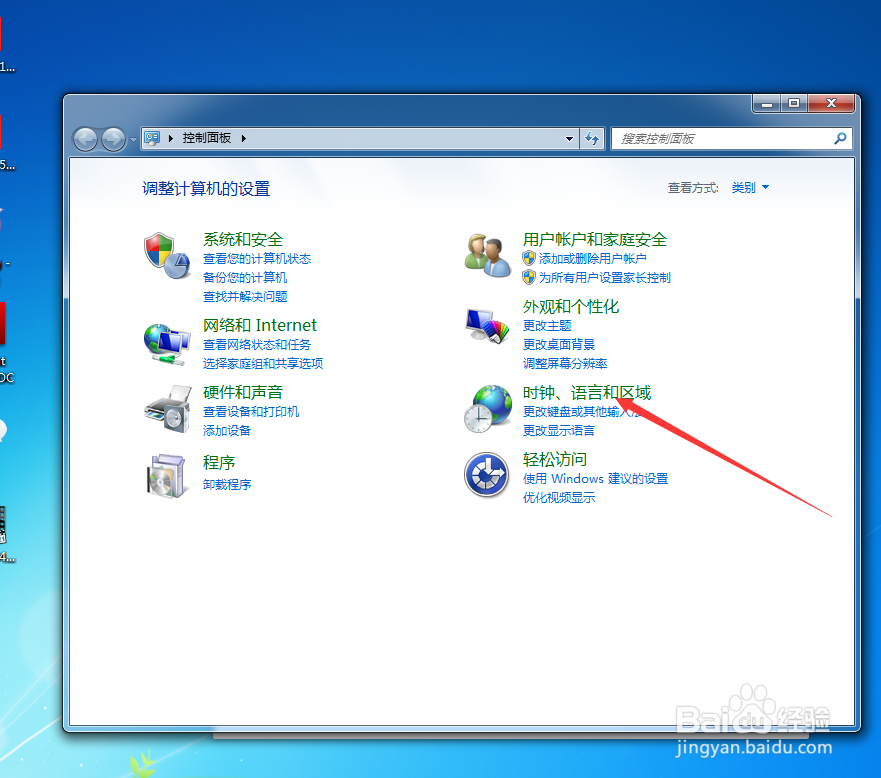Click the refresh icon in the address bar
This screenshot has height=778, width=881.
coord(592,138)
